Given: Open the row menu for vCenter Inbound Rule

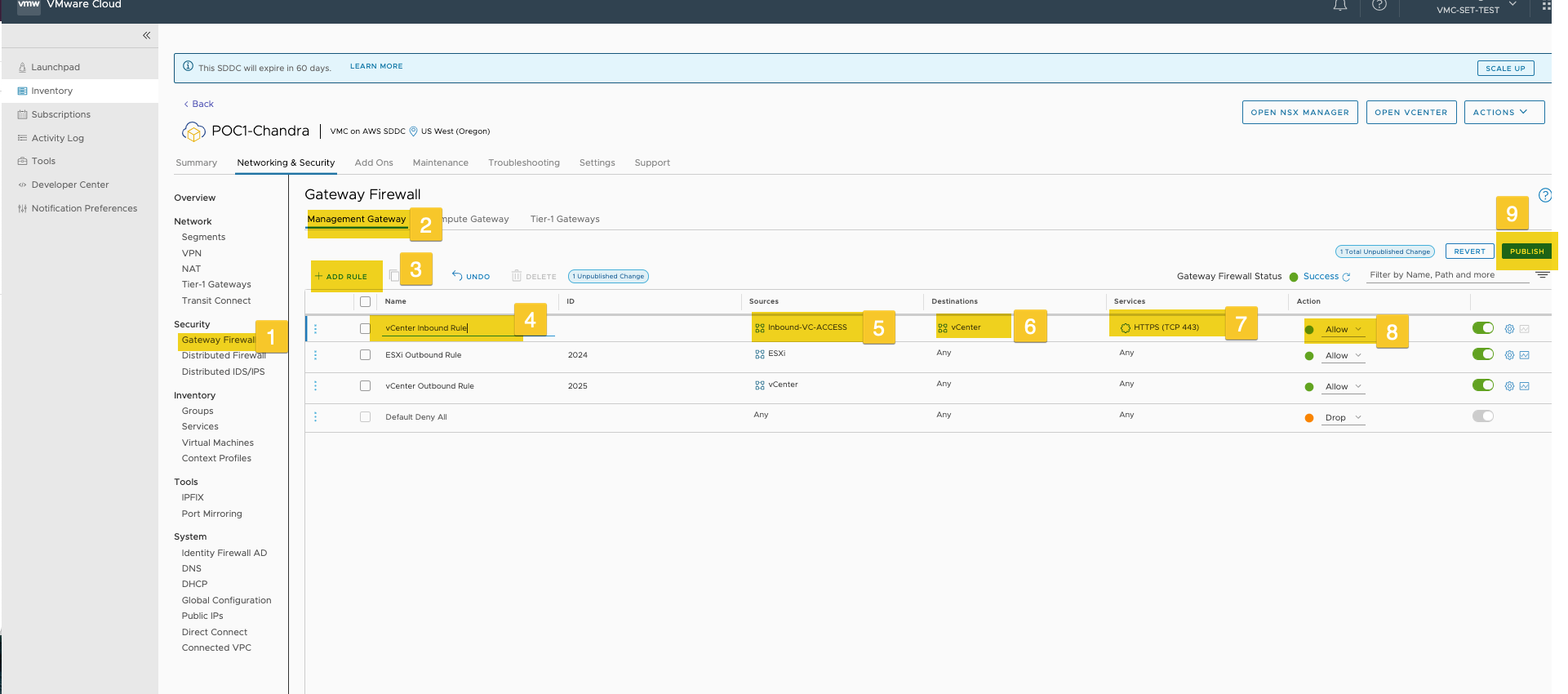Looking at the screenshot, I should (x=316, y=328).
